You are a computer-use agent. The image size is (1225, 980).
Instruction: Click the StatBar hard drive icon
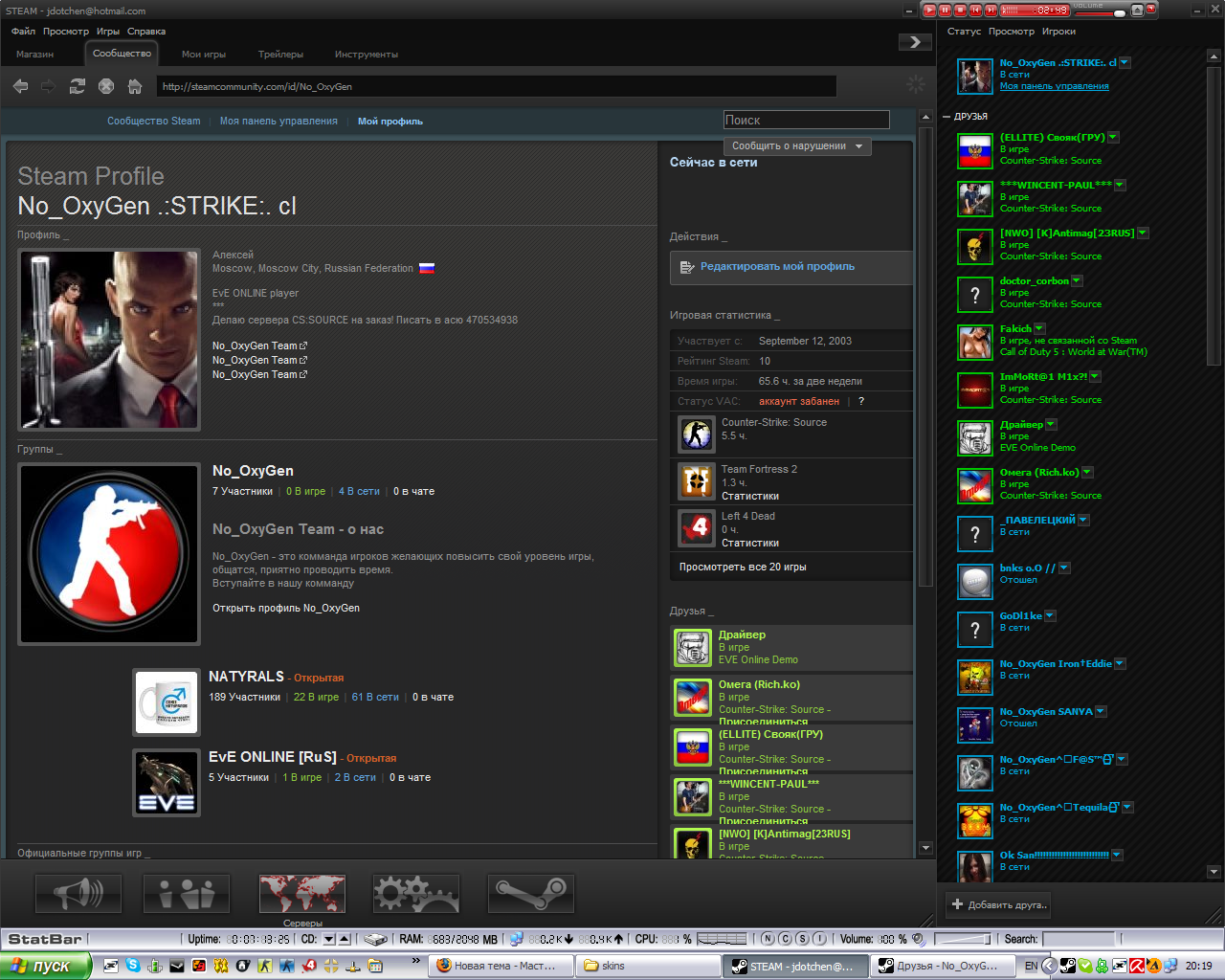(376, 939)
